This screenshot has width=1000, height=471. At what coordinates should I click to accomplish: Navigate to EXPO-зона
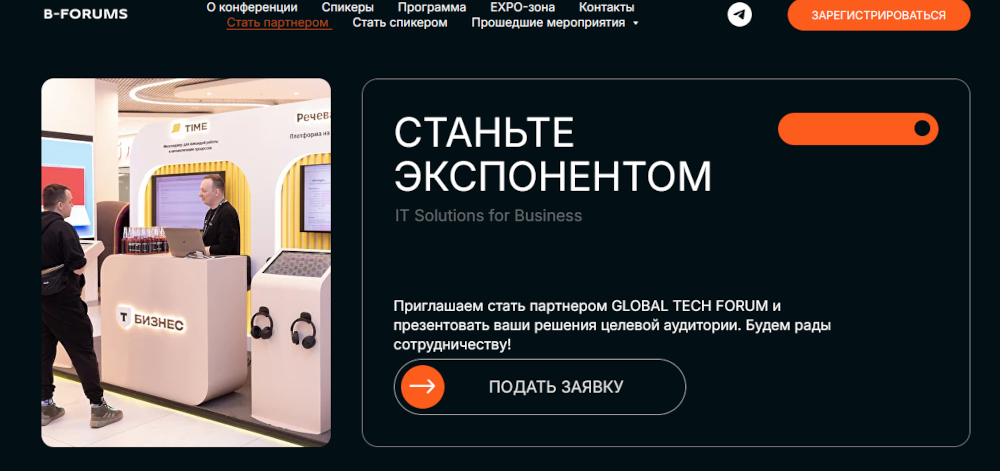click(522, 8)
